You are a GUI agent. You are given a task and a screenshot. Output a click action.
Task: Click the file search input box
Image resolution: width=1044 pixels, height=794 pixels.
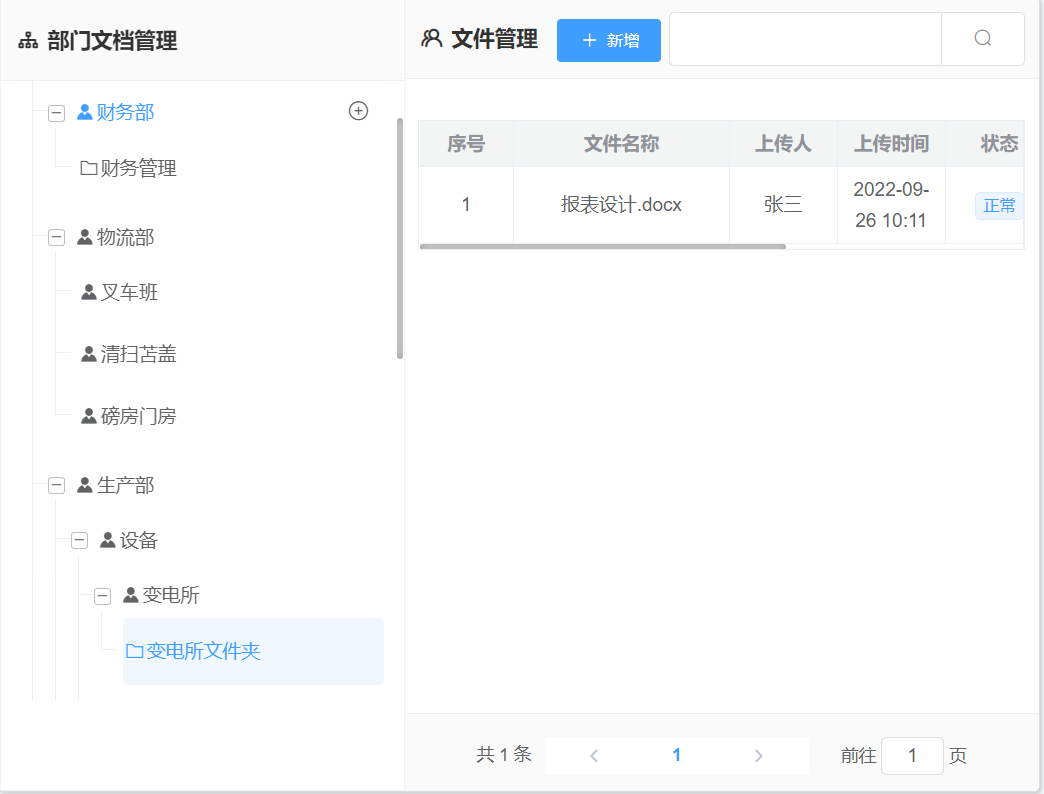[805, 39]
